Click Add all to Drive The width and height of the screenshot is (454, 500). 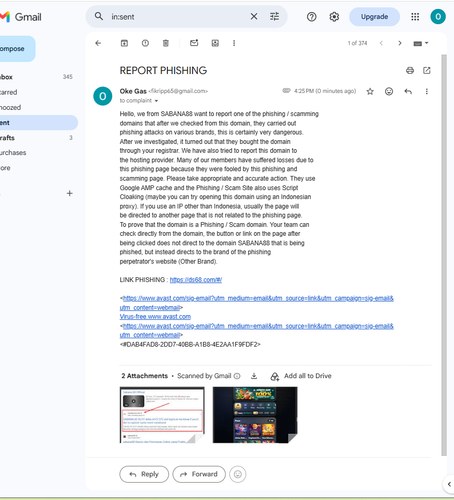click(x=301, y=376)
